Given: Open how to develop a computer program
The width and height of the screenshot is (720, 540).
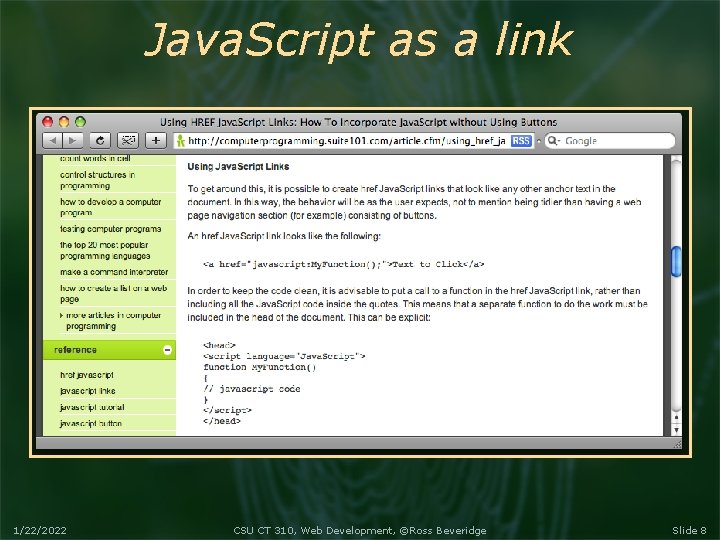Looking at the screenshot, I should [x=111, y=207].
